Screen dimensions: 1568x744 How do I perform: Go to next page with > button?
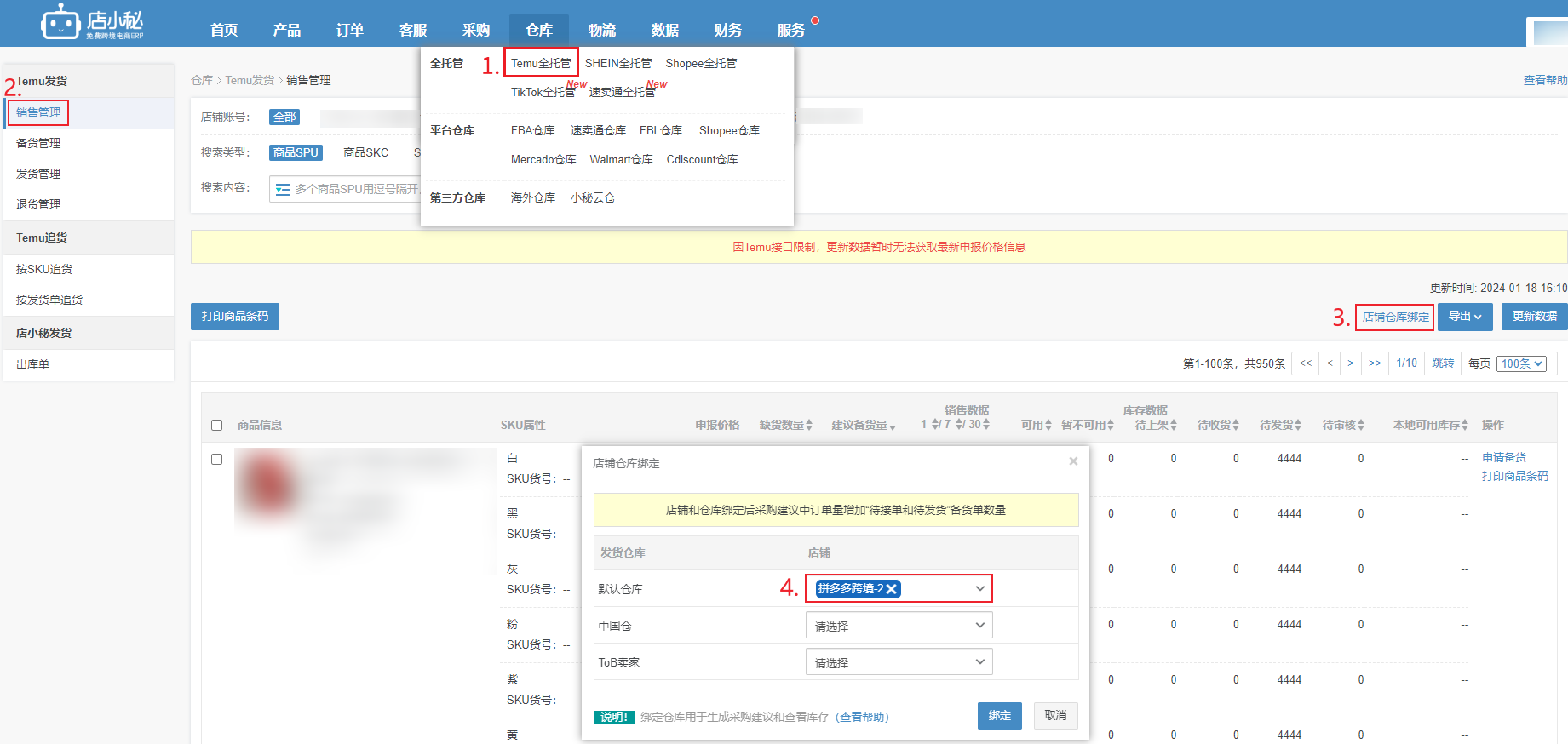(x=1351, y=363)
